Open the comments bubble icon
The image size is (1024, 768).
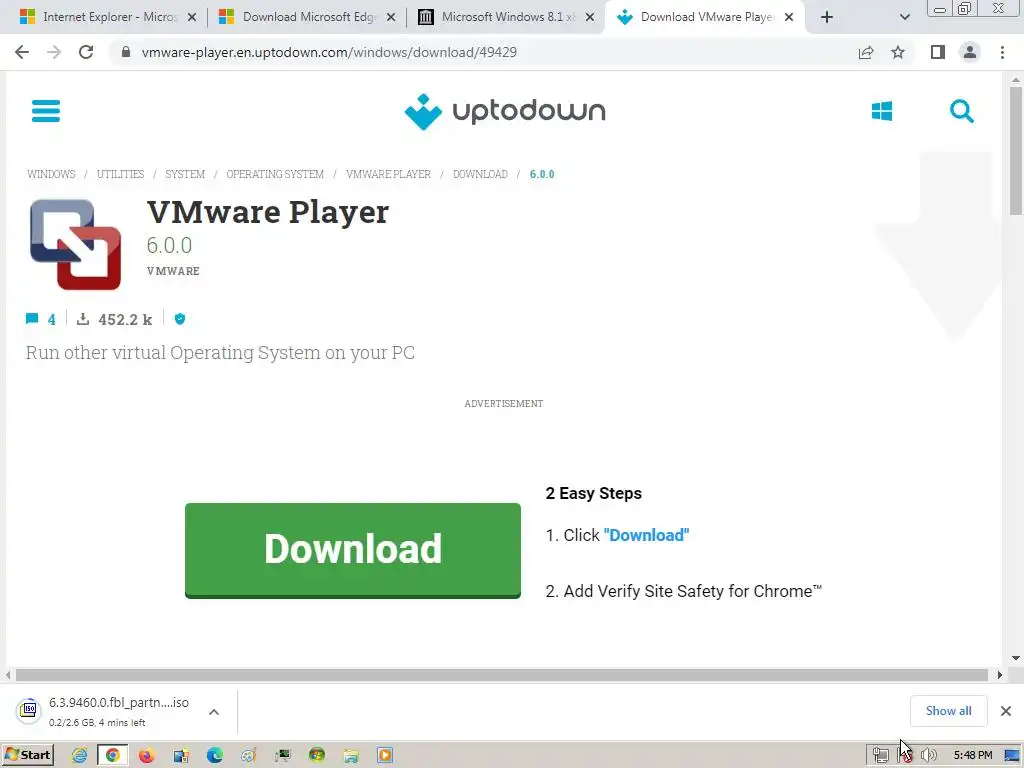pos(32,319)
